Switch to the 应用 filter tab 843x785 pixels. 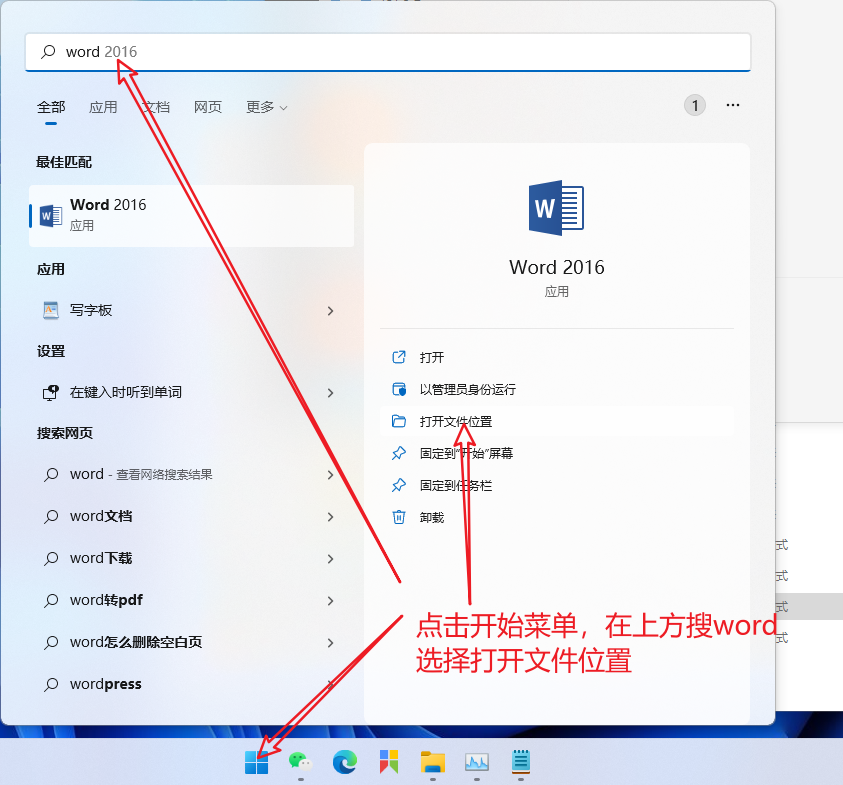pyautogui.click(x=103, y=107)
